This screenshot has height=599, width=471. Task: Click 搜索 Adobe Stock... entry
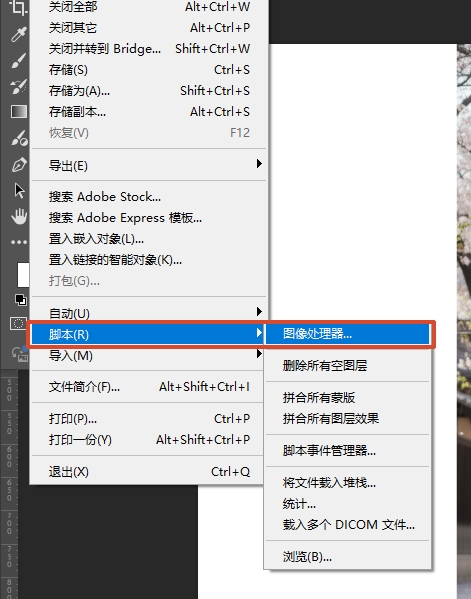coord(149,197)
